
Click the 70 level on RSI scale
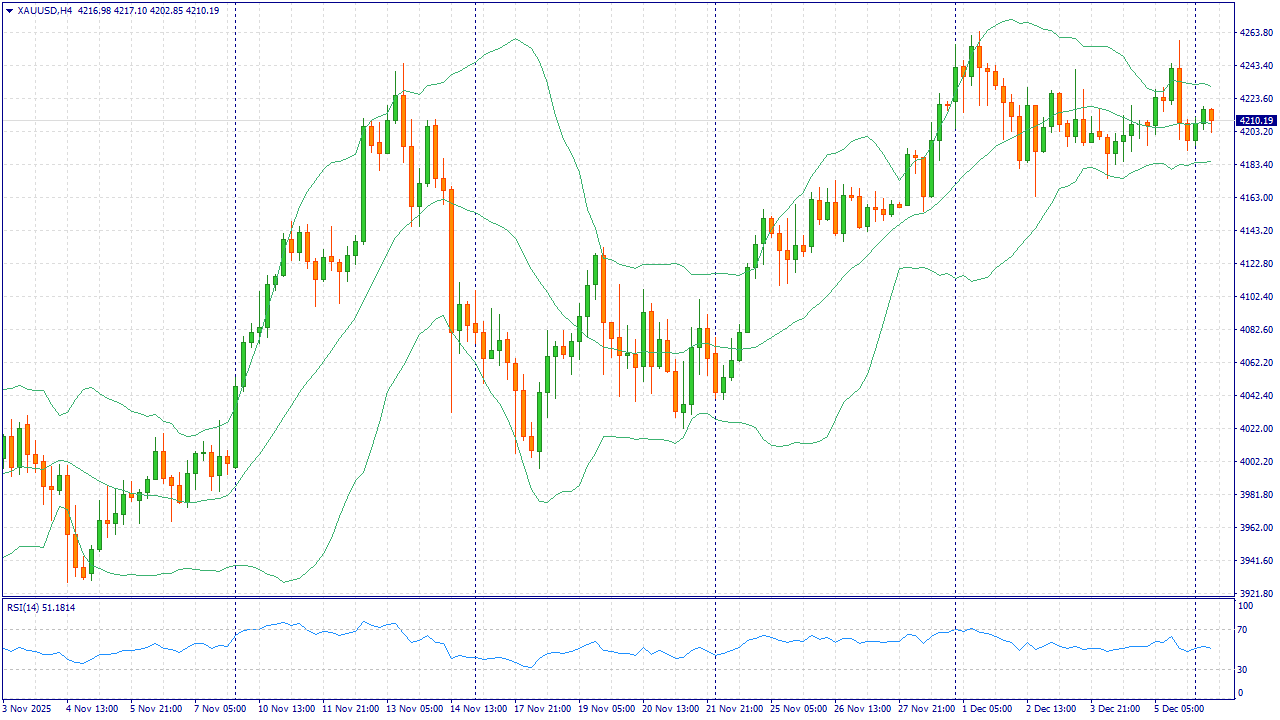[x=1246, y=630]
